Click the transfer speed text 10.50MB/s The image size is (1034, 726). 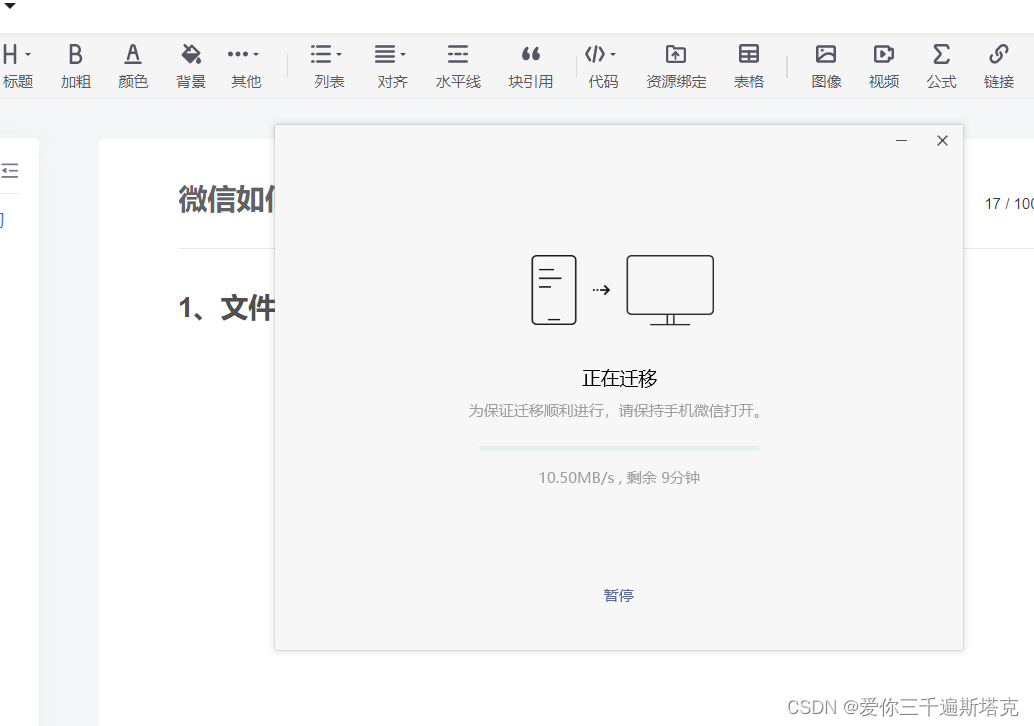click(x=576, y=477)
